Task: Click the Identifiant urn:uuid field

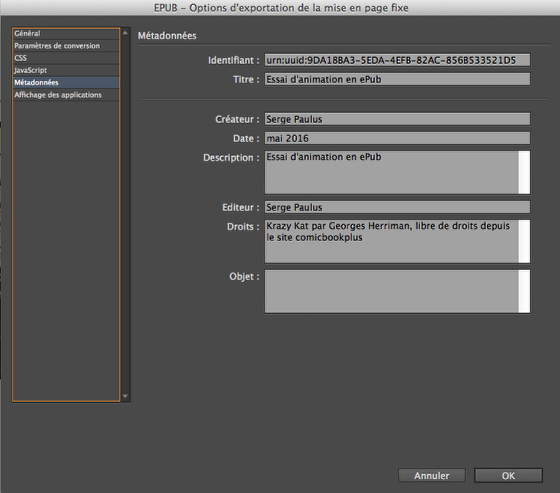Action: 397,60
